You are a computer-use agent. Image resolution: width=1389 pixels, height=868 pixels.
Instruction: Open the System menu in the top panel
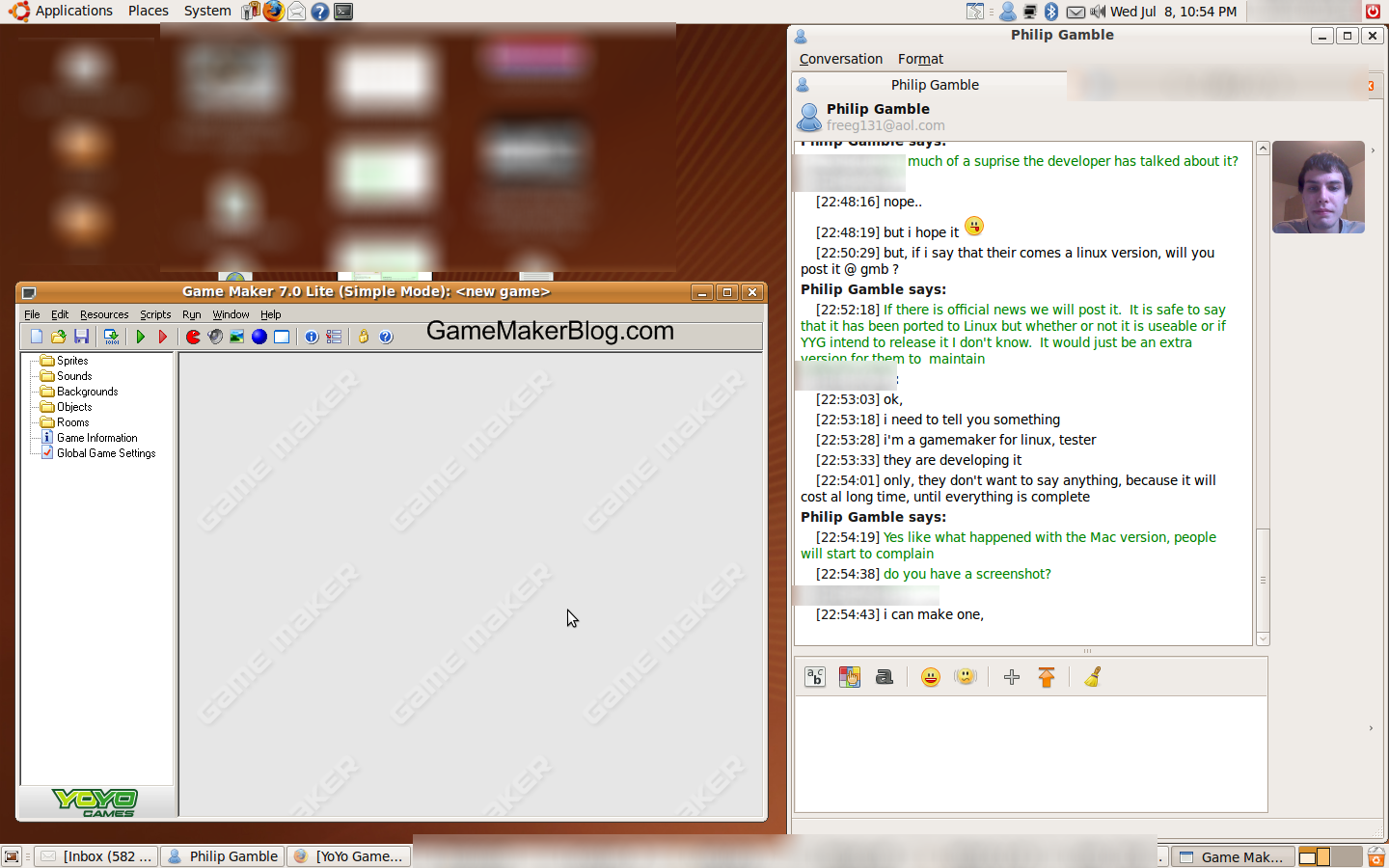(207, 11)
